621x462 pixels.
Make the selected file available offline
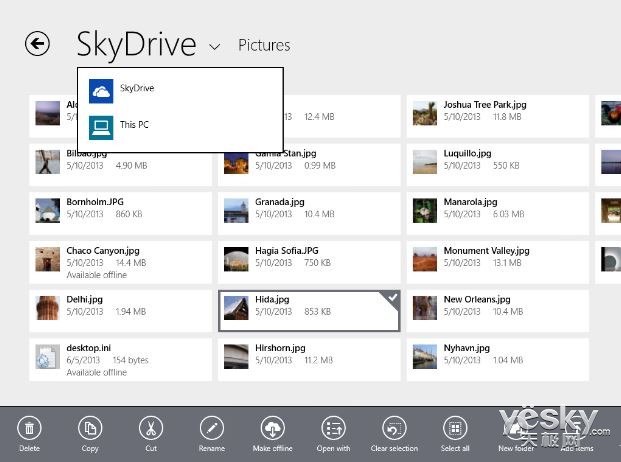click(x=272, y=433)
